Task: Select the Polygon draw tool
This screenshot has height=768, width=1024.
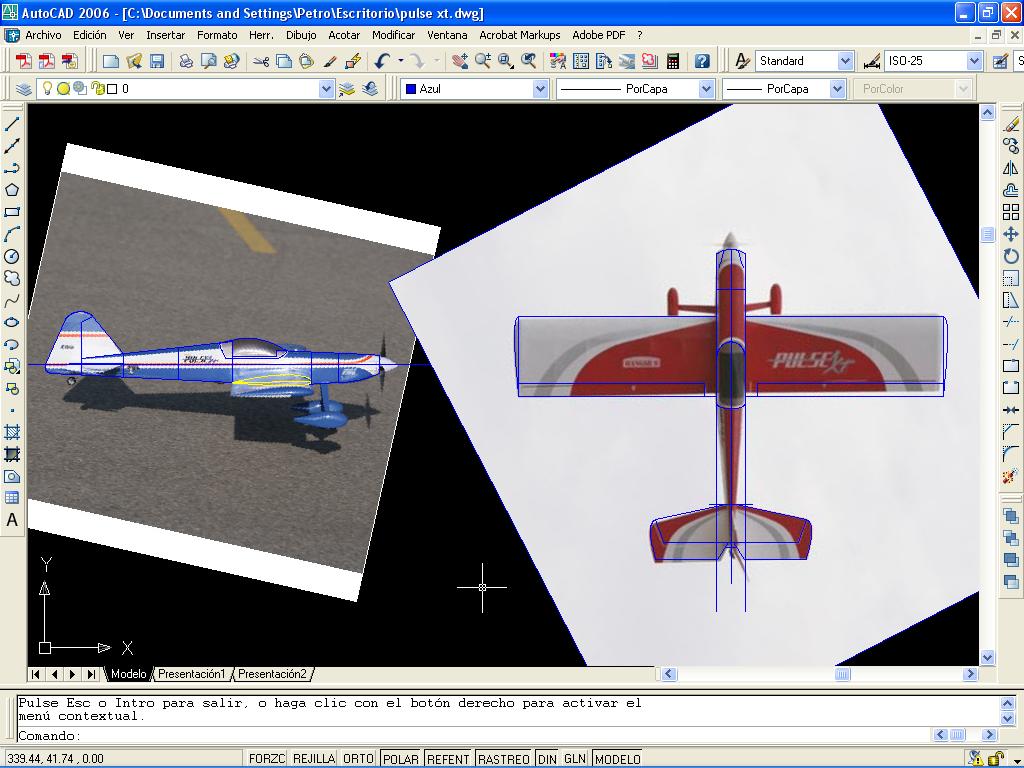Action: pos(12,190)
